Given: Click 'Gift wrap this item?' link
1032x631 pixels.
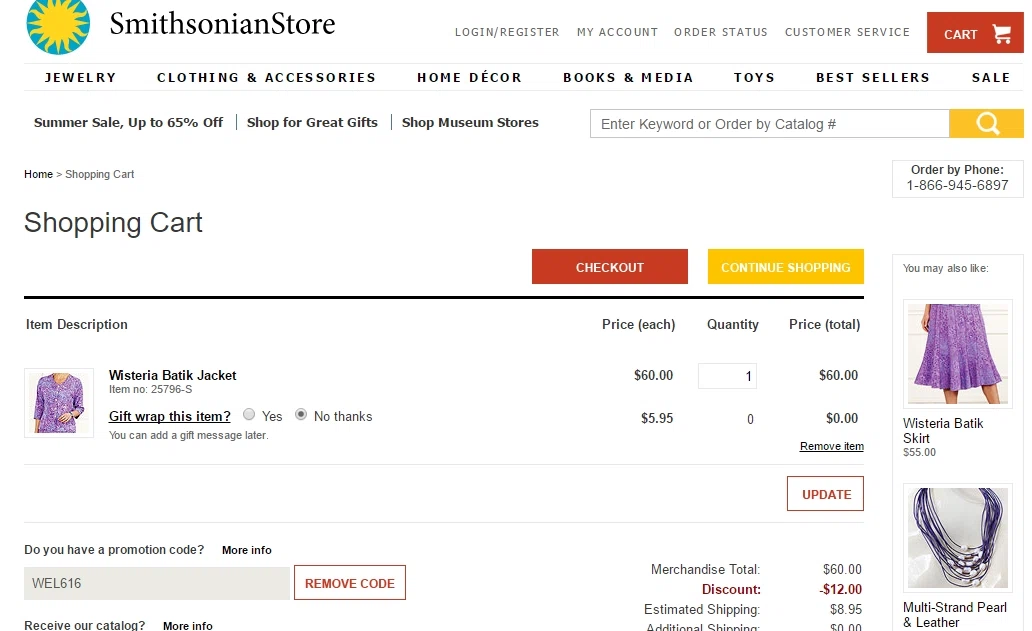Looking at the screenshot, I should pyautogui.click(x=170, y=416).
